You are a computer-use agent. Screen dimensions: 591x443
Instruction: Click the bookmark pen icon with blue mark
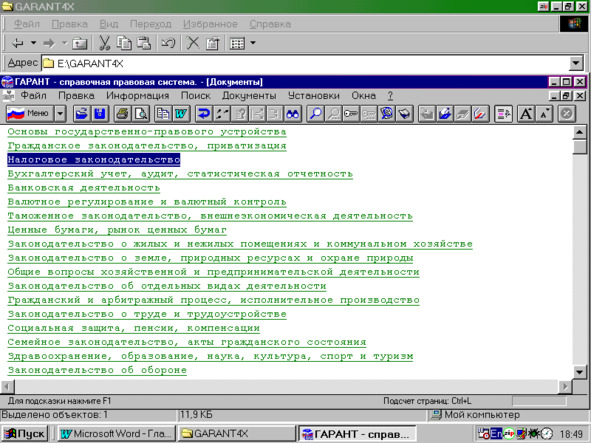[445, 113]
